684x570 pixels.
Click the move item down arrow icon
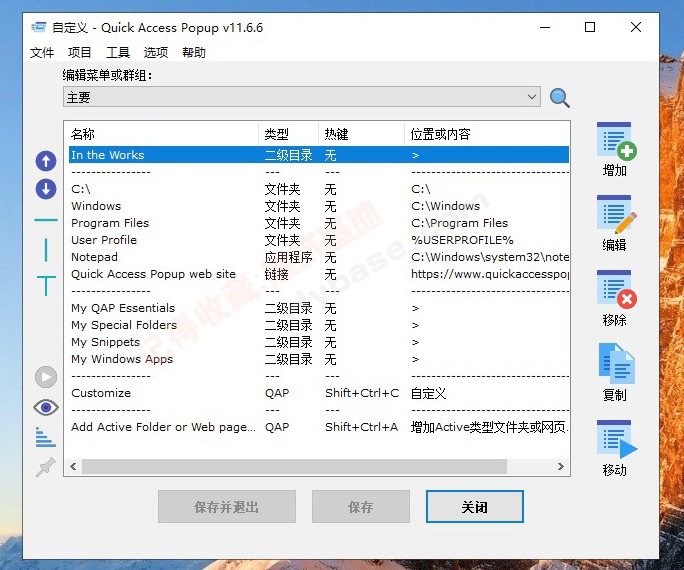(x=46, y=189)
